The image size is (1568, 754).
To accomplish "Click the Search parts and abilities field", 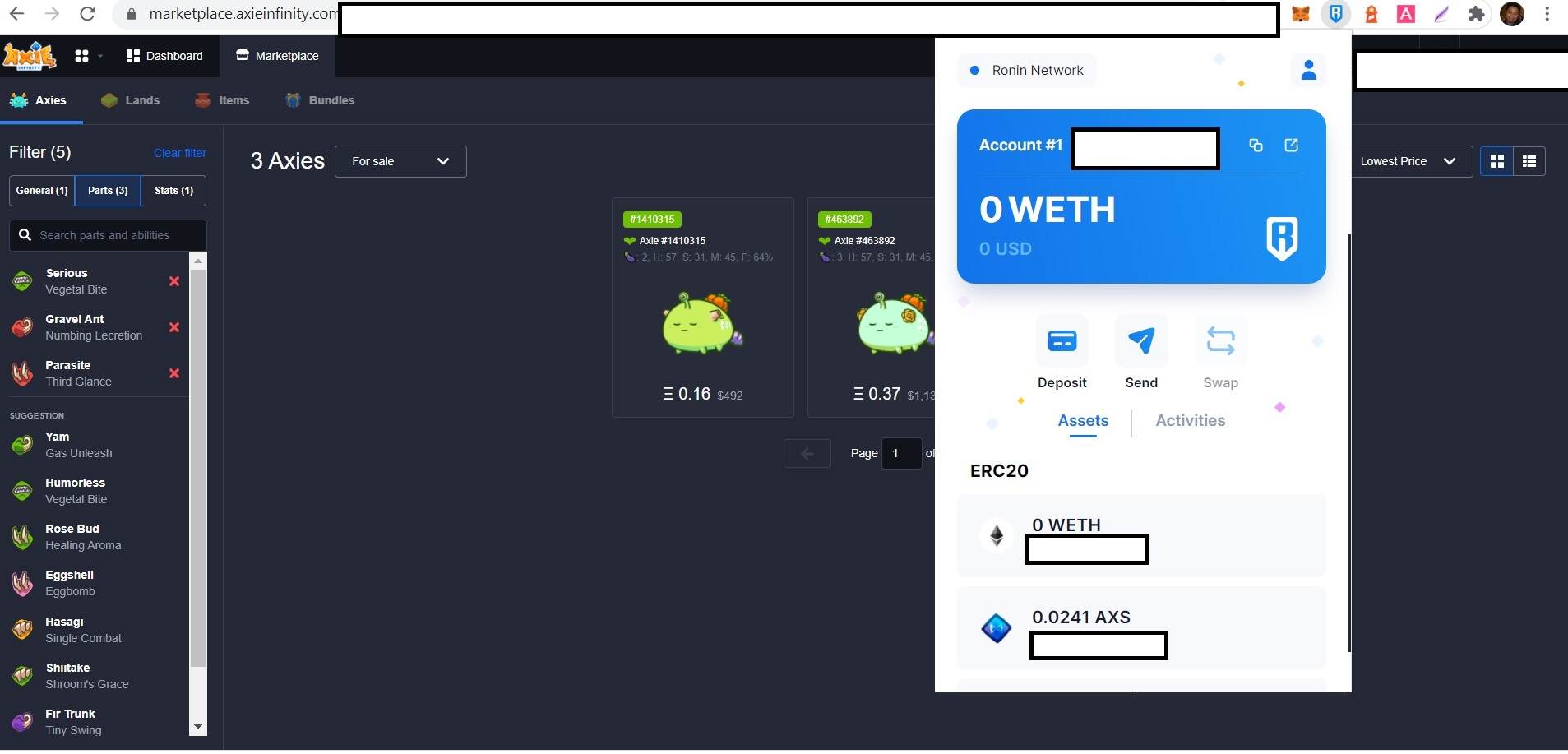I will [x=108, y=235].
